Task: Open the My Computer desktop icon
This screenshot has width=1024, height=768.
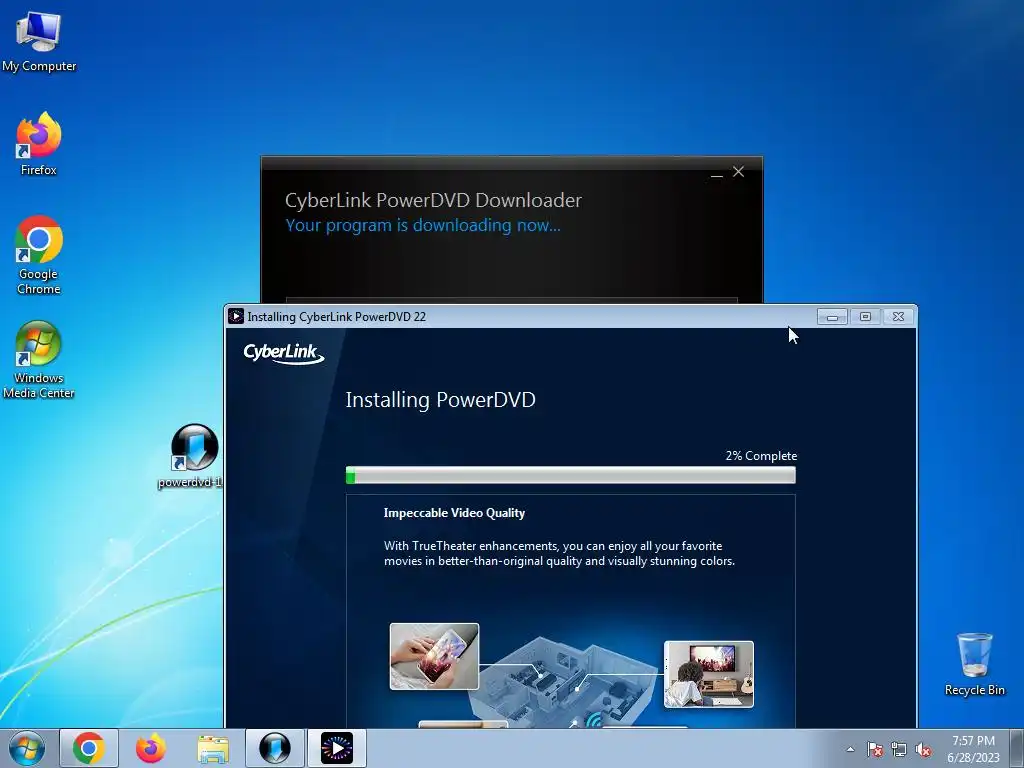Action: [39, 41]
